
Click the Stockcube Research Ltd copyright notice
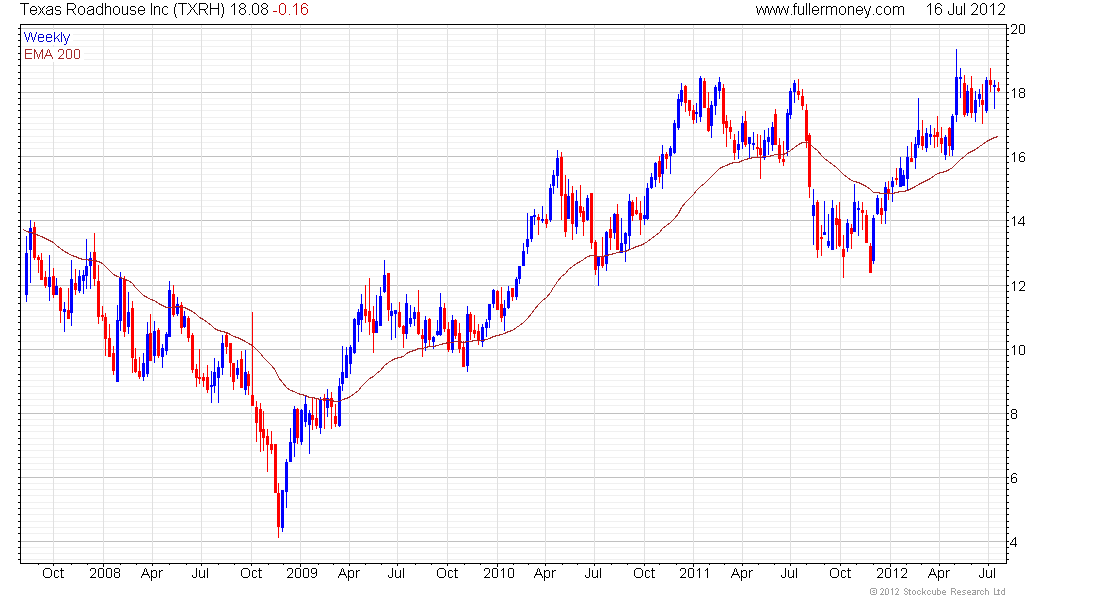tap(937, 592)
